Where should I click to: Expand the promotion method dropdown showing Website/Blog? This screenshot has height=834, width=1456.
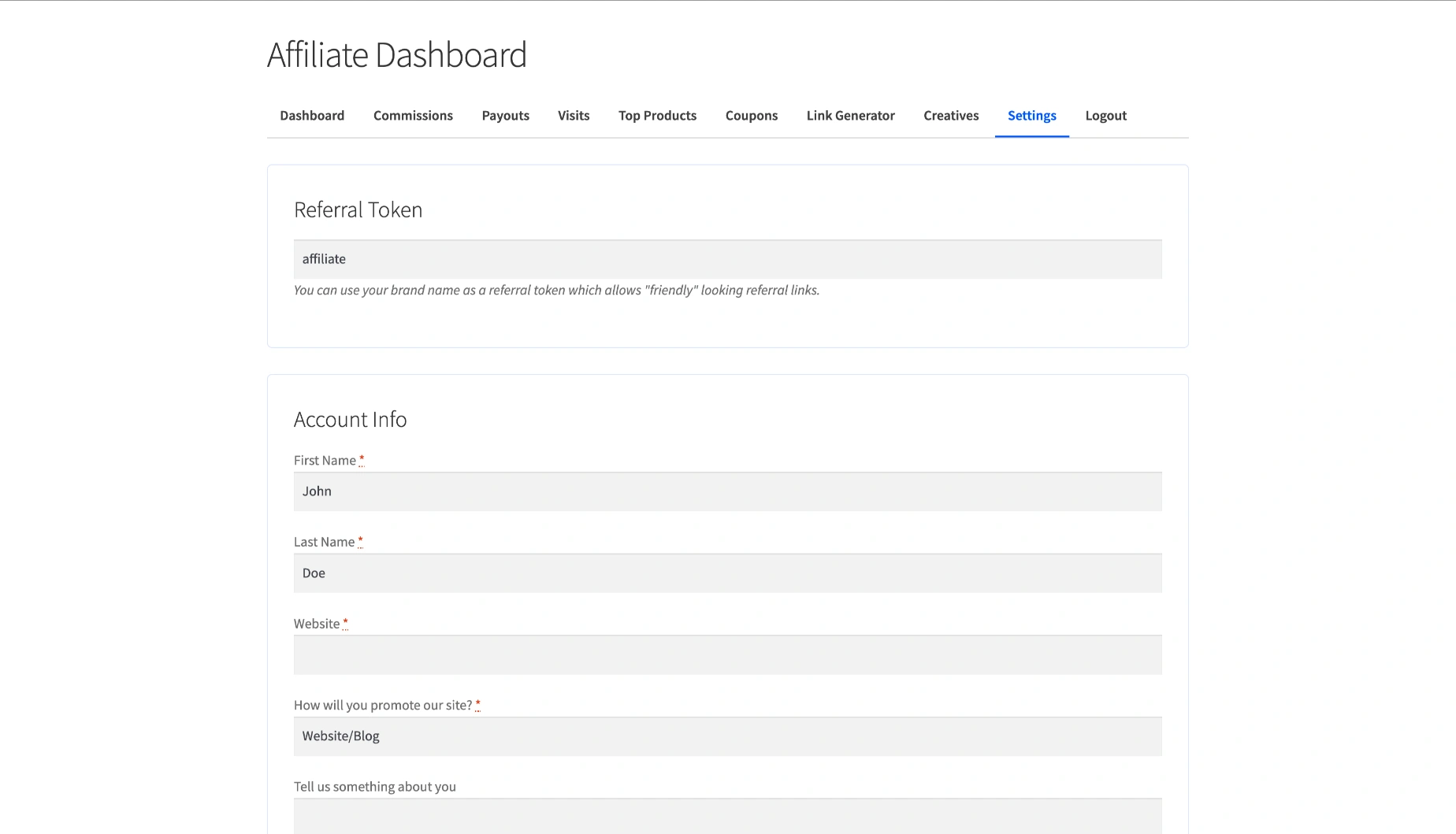tap(727, 736)
